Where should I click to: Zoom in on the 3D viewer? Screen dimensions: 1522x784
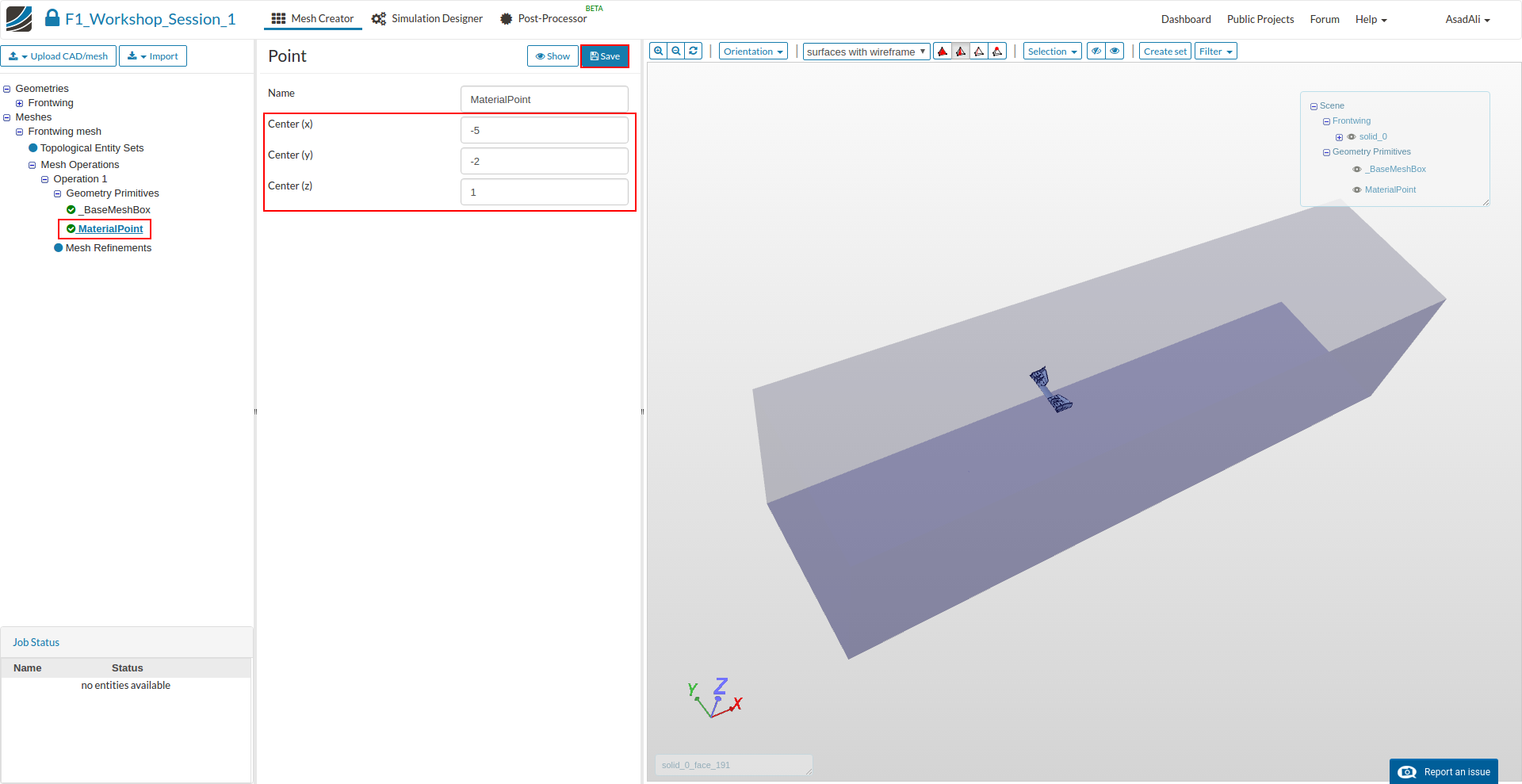pyautogui.click(x=658, y=52)
